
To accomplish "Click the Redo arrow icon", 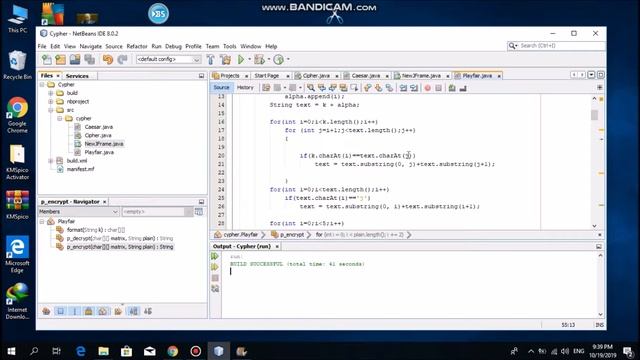I will click(x=122, y=60).
